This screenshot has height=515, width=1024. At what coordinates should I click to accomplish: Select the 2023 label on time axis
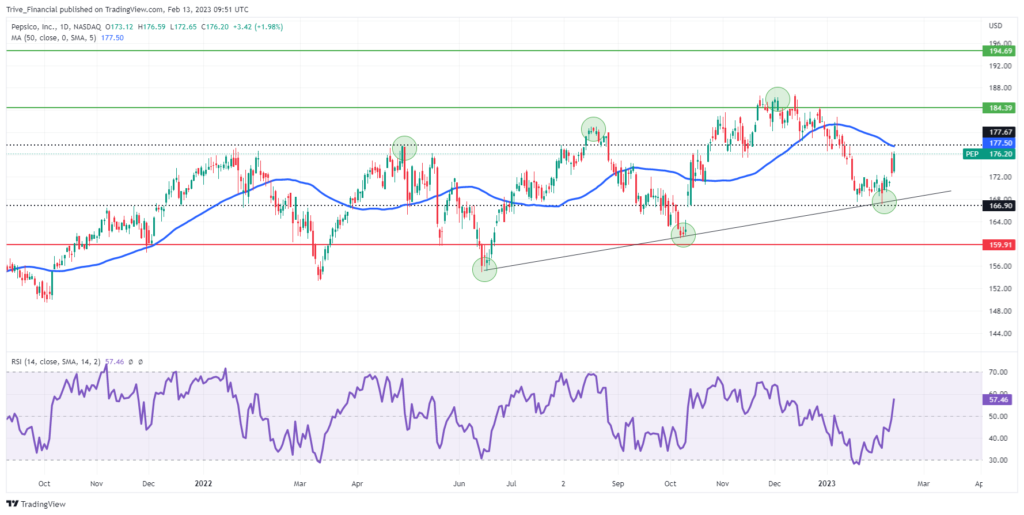[x=827, y=485]
